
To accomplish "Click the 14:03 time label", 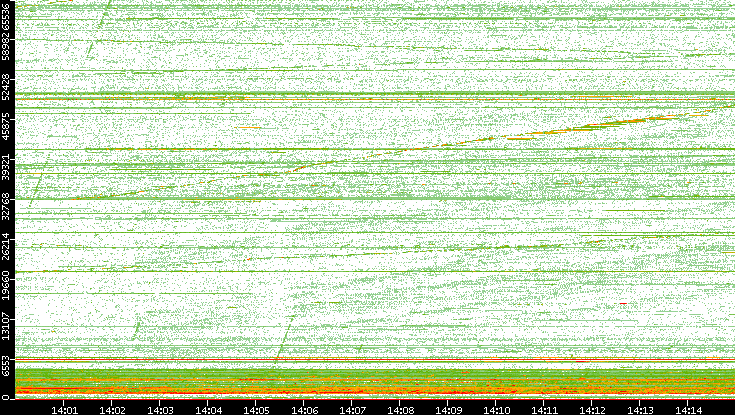I will point(160,409).
